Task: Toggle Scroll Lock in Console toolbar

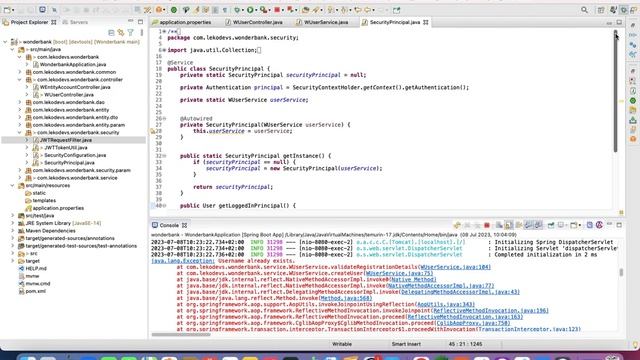Action: pos(509,225)
